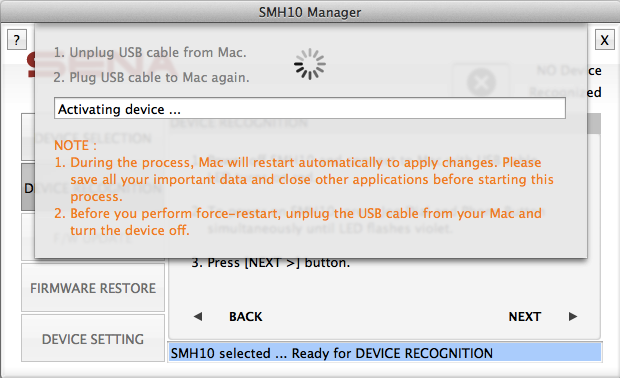Viewport: 620px width, 378px height.
Task: Click the NEXT button label
Action: click(x=525, y=317)
